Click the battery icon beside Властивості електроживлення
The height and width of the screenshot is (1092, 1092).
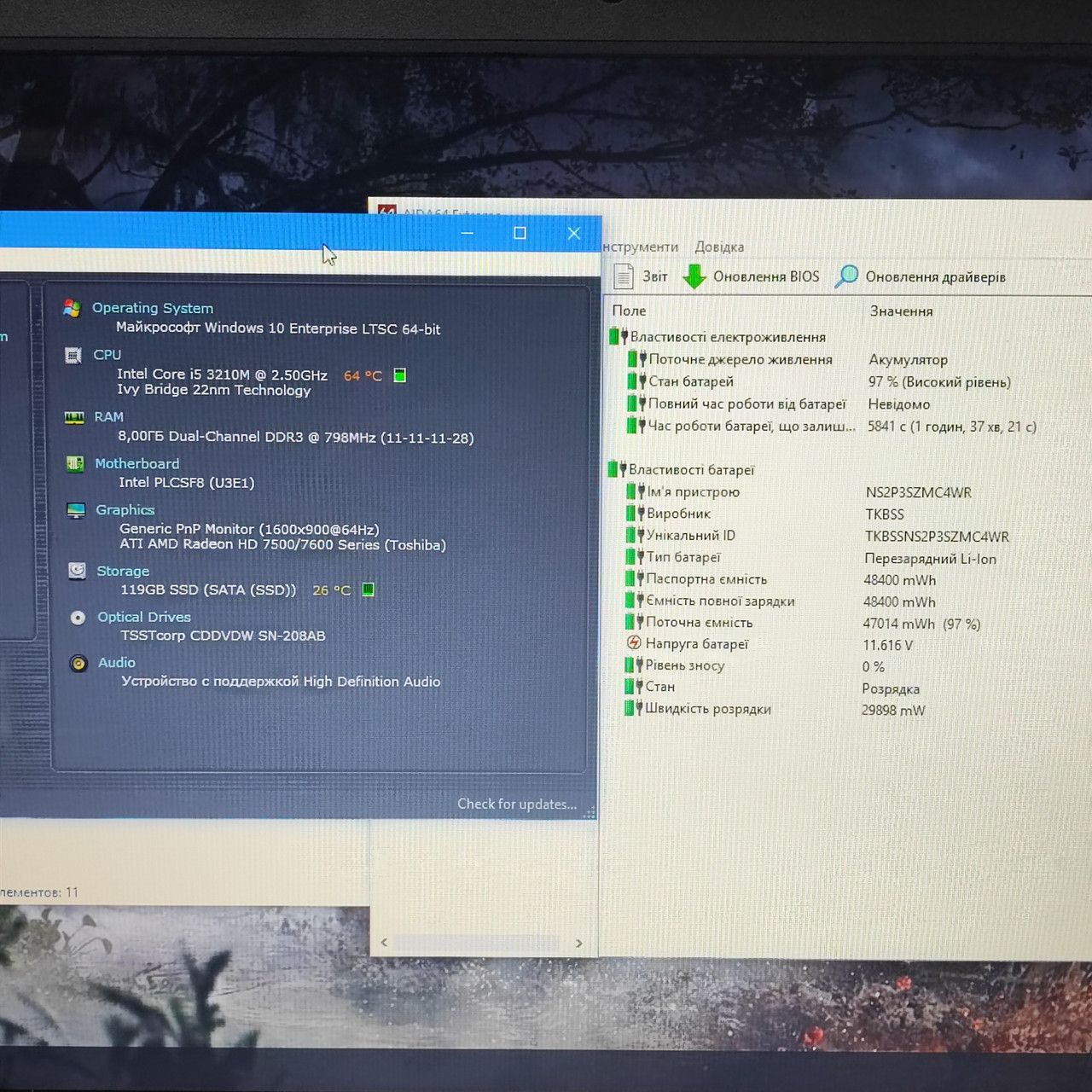point(619,337)
